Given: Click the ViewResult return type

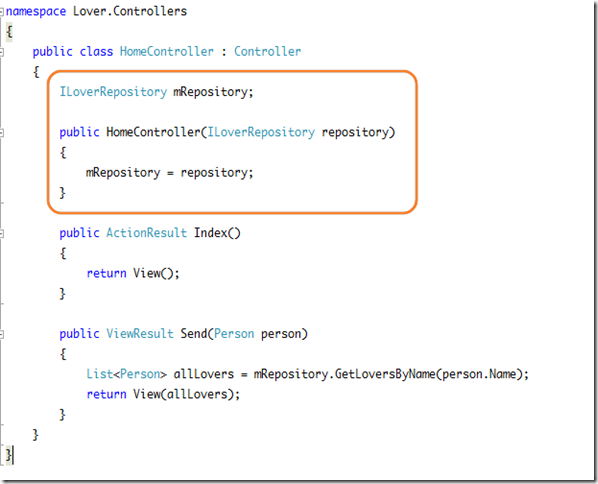Looking at the screenshot, I should point(140,334).
